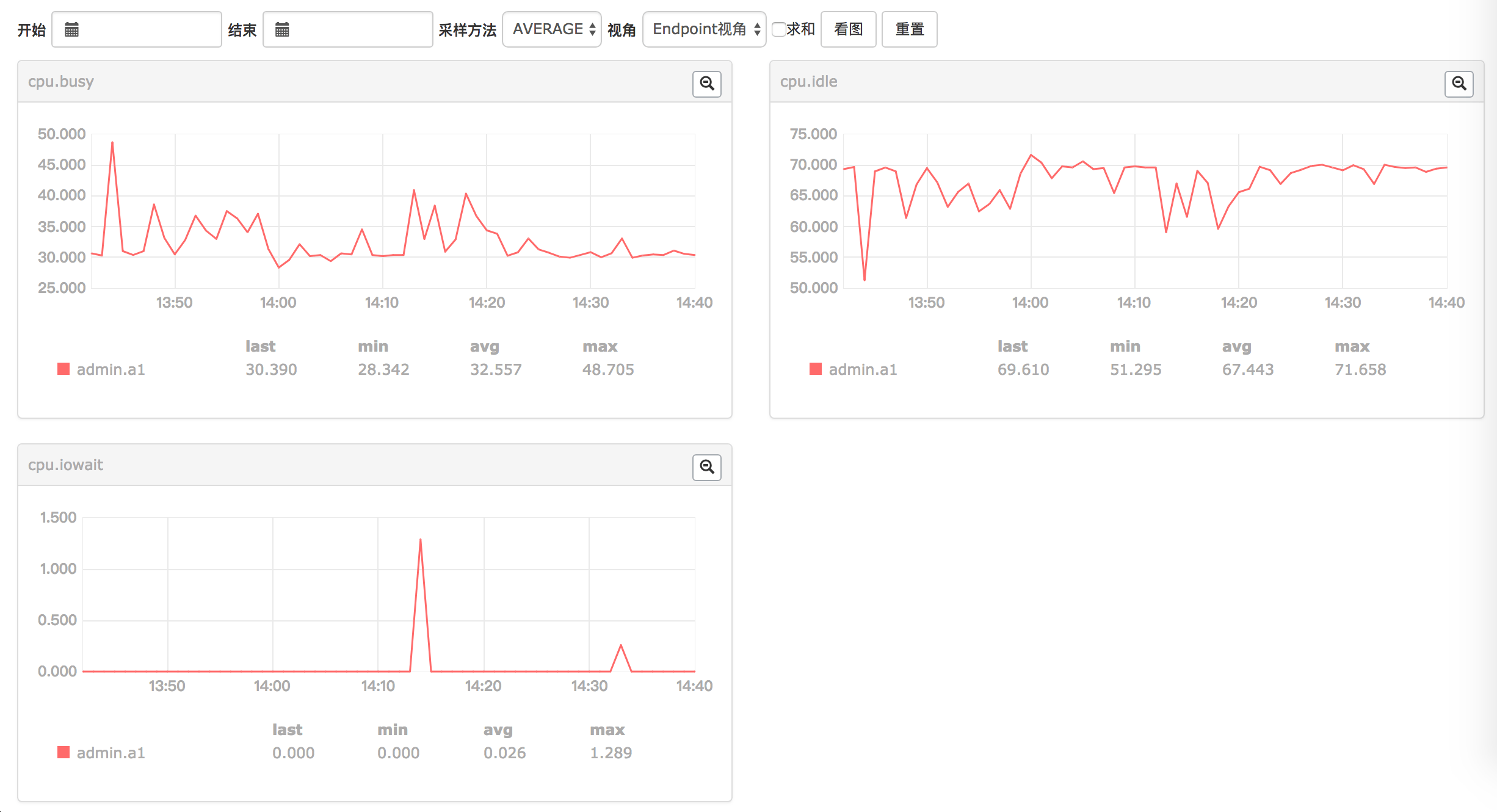The height and width of the screenshot is (812, 1497).
Task: Click the 求和 label text
Action: (x=800, y=29)
